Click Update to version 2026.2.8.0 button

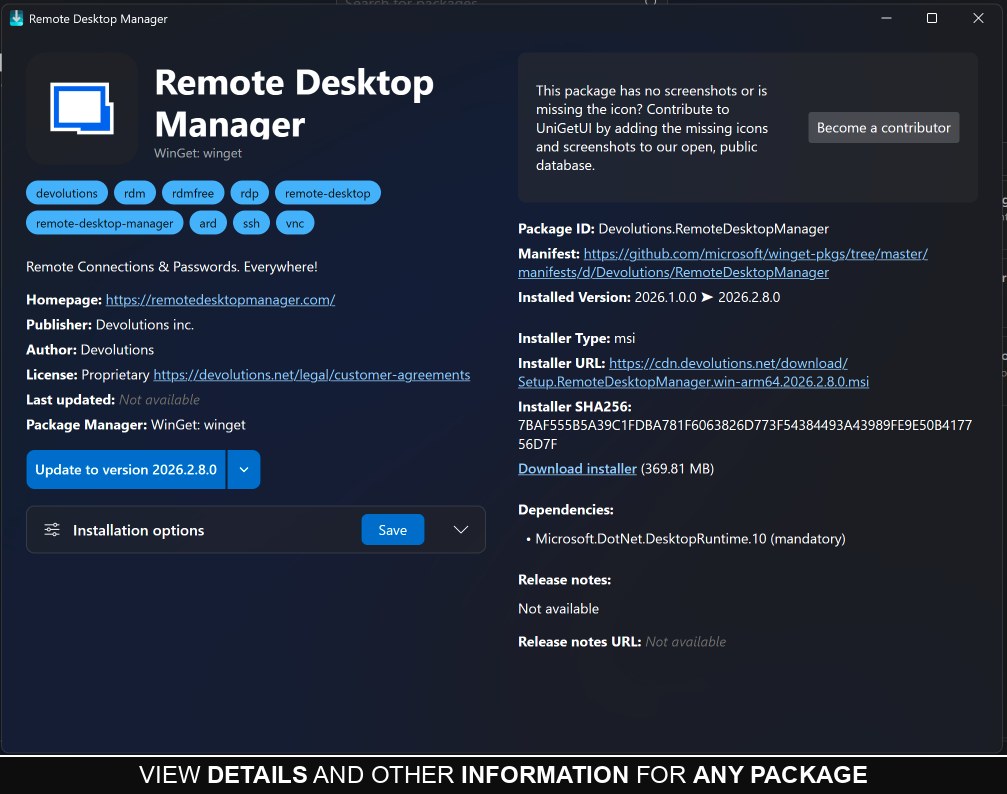coord(126,470)
